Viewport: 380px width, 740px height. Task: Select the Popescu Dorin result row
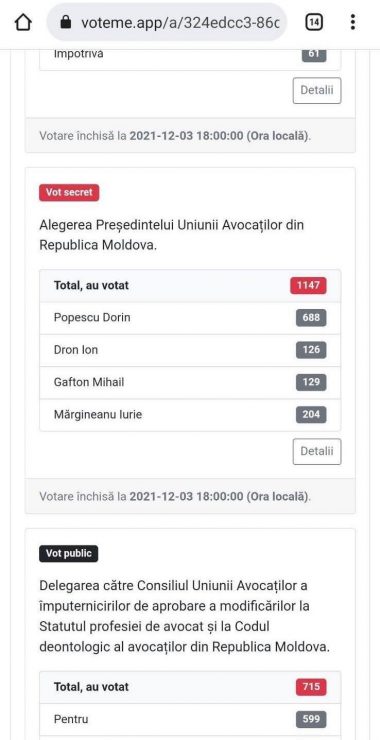coord(190,318)
